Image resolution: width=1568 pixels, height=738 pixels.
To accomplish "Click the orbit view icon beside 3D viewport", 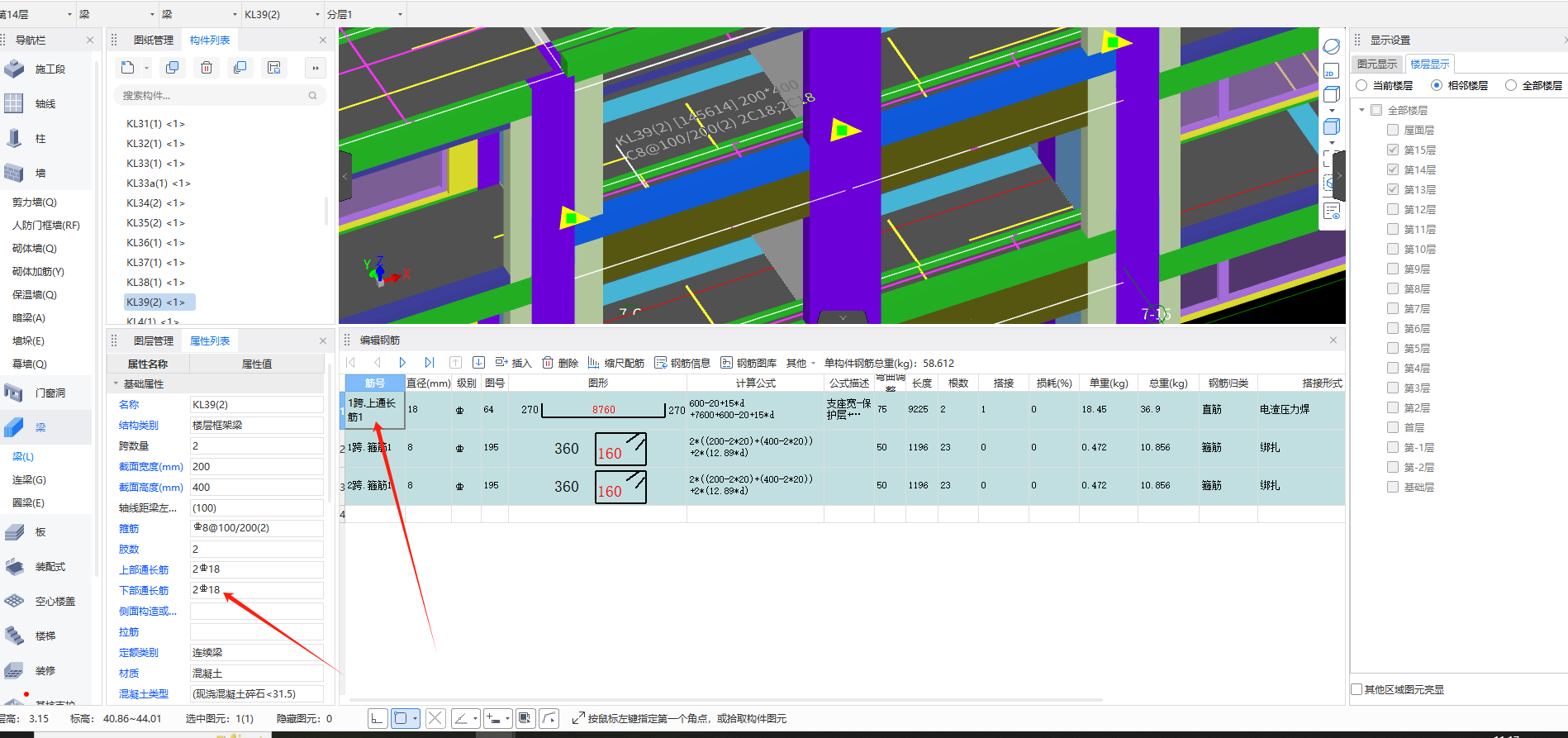I will 1331,46.
